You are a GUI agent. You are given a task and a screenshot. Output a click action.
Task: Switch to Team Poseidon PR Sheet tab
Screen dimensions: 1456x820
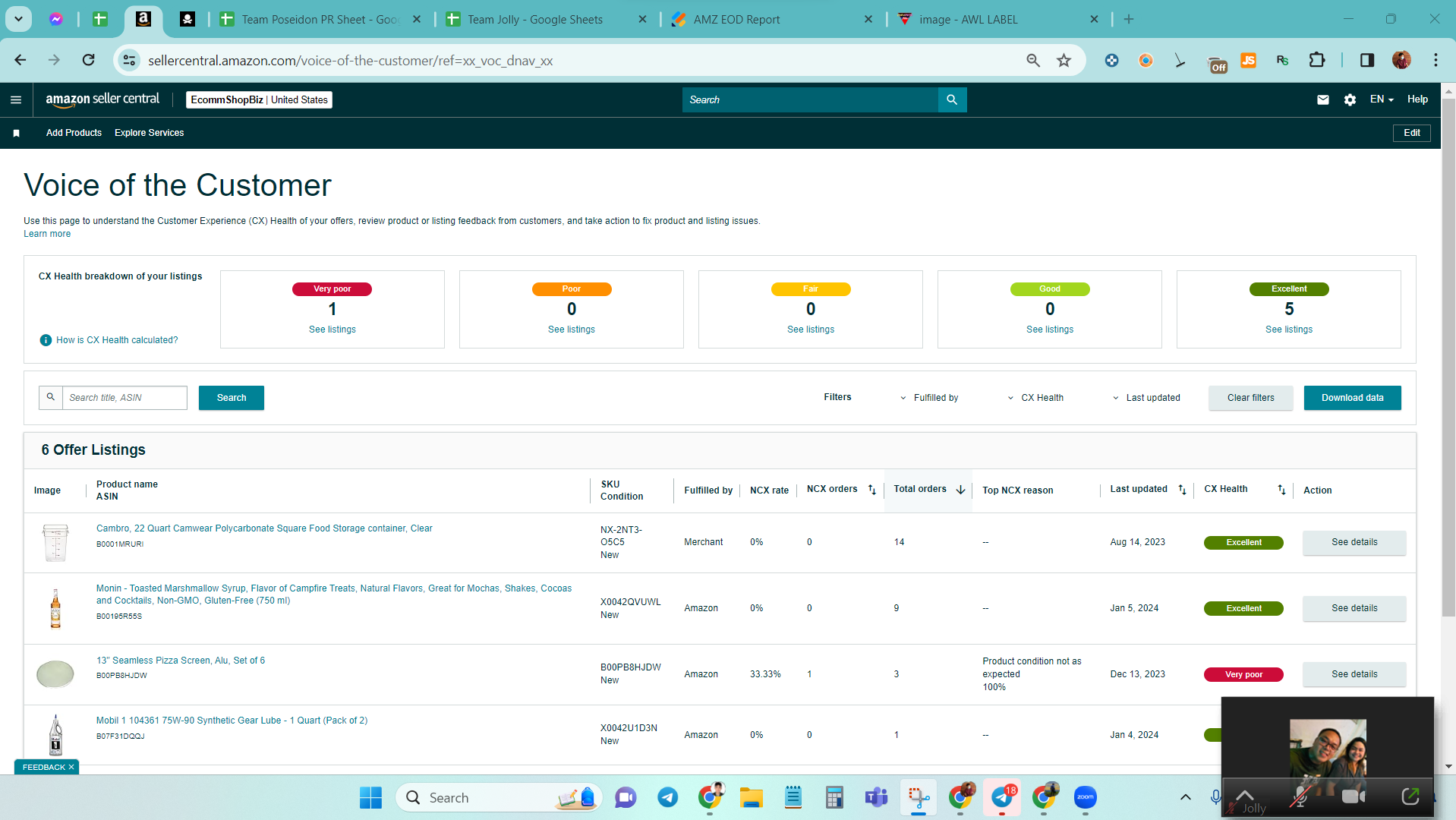point(320,20)
